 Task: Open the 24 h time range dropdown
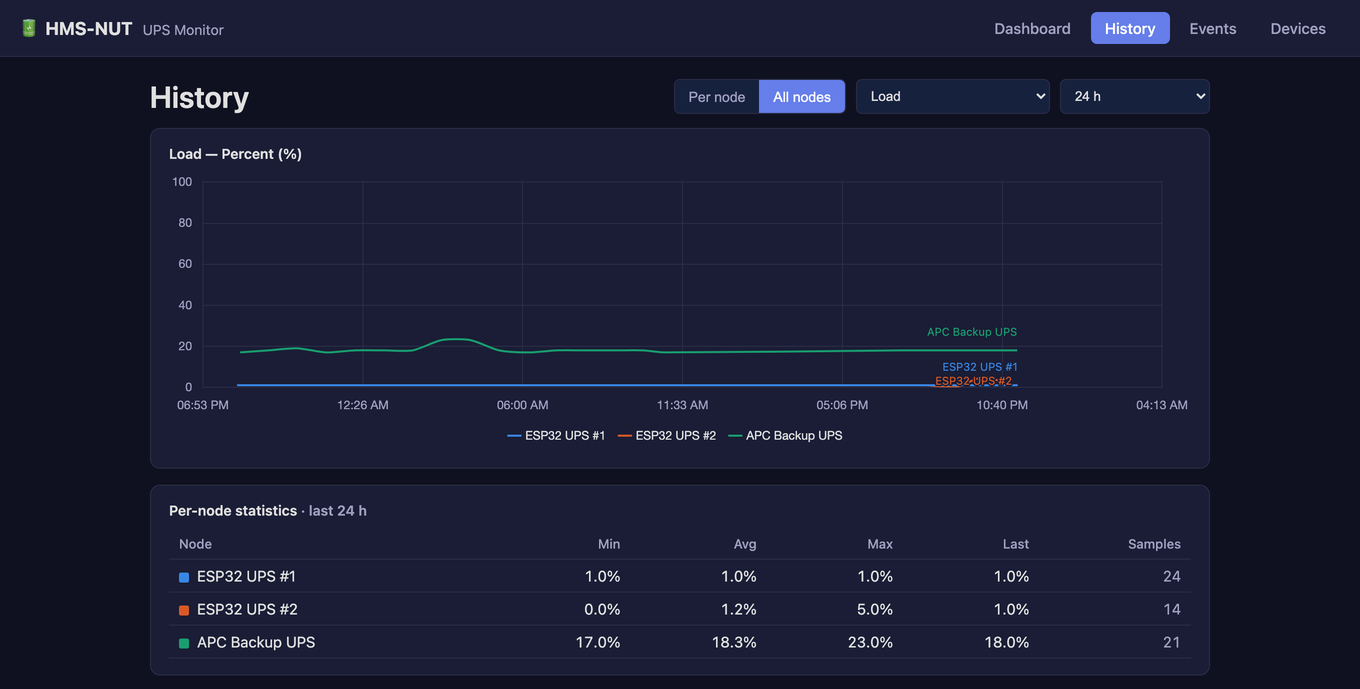[x=1134, y=96]
